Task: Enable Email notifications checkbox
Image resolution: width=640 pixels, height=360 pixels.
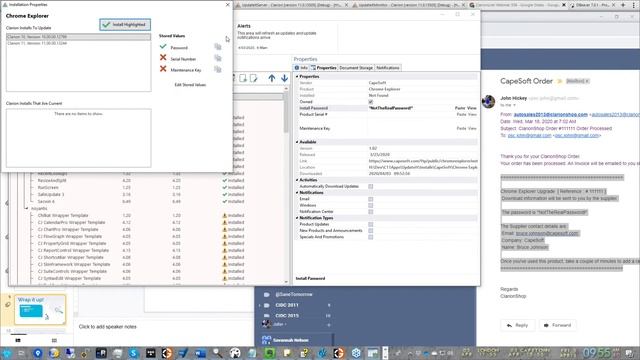Action: tap(371, 199)
